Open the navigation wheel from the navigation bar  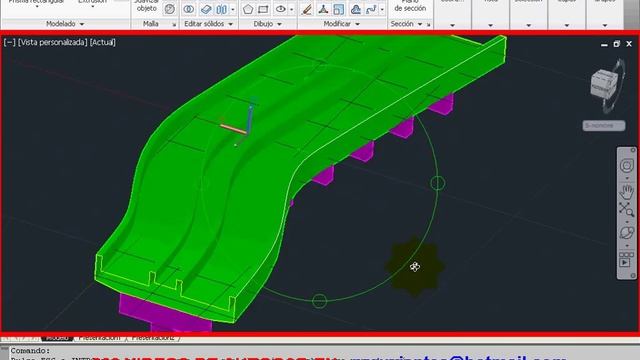(627, 166)
